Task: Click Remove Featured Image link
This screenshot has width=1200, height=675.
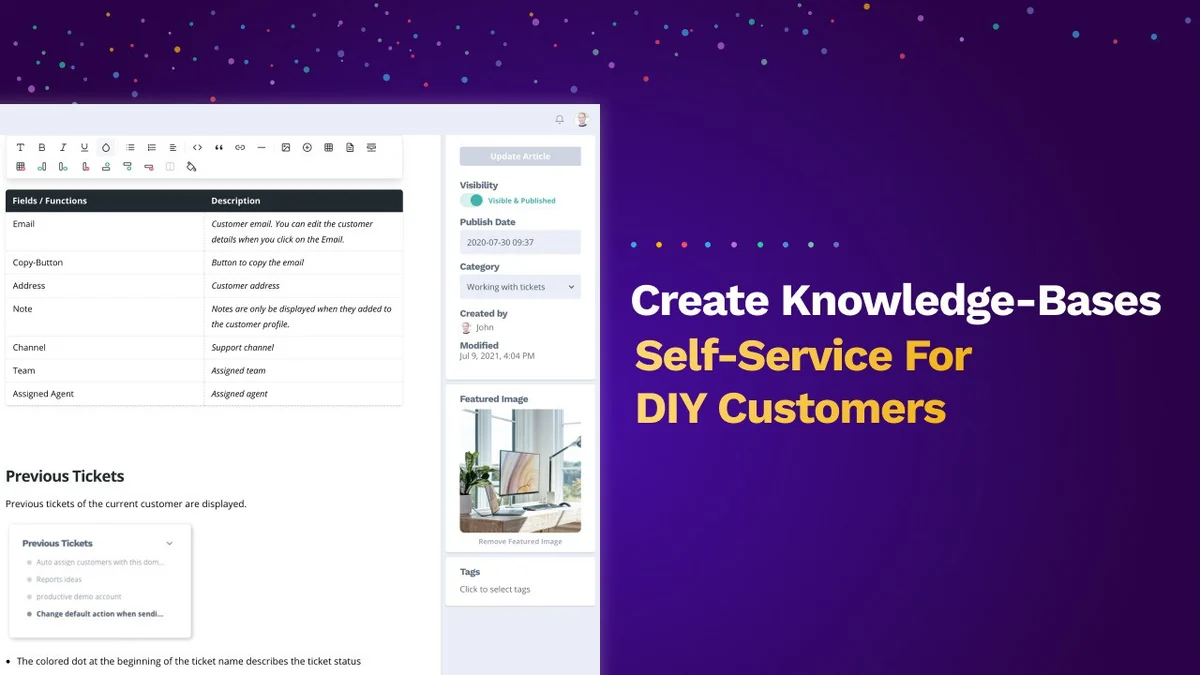Action: click(x=520, y=541)
